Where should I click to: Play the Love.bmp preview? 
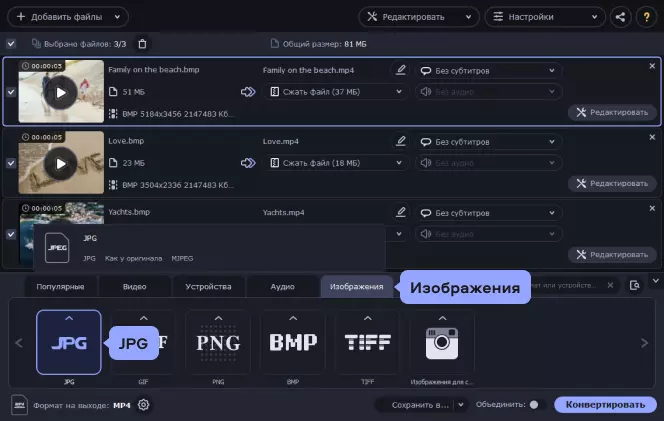(61, 163)
